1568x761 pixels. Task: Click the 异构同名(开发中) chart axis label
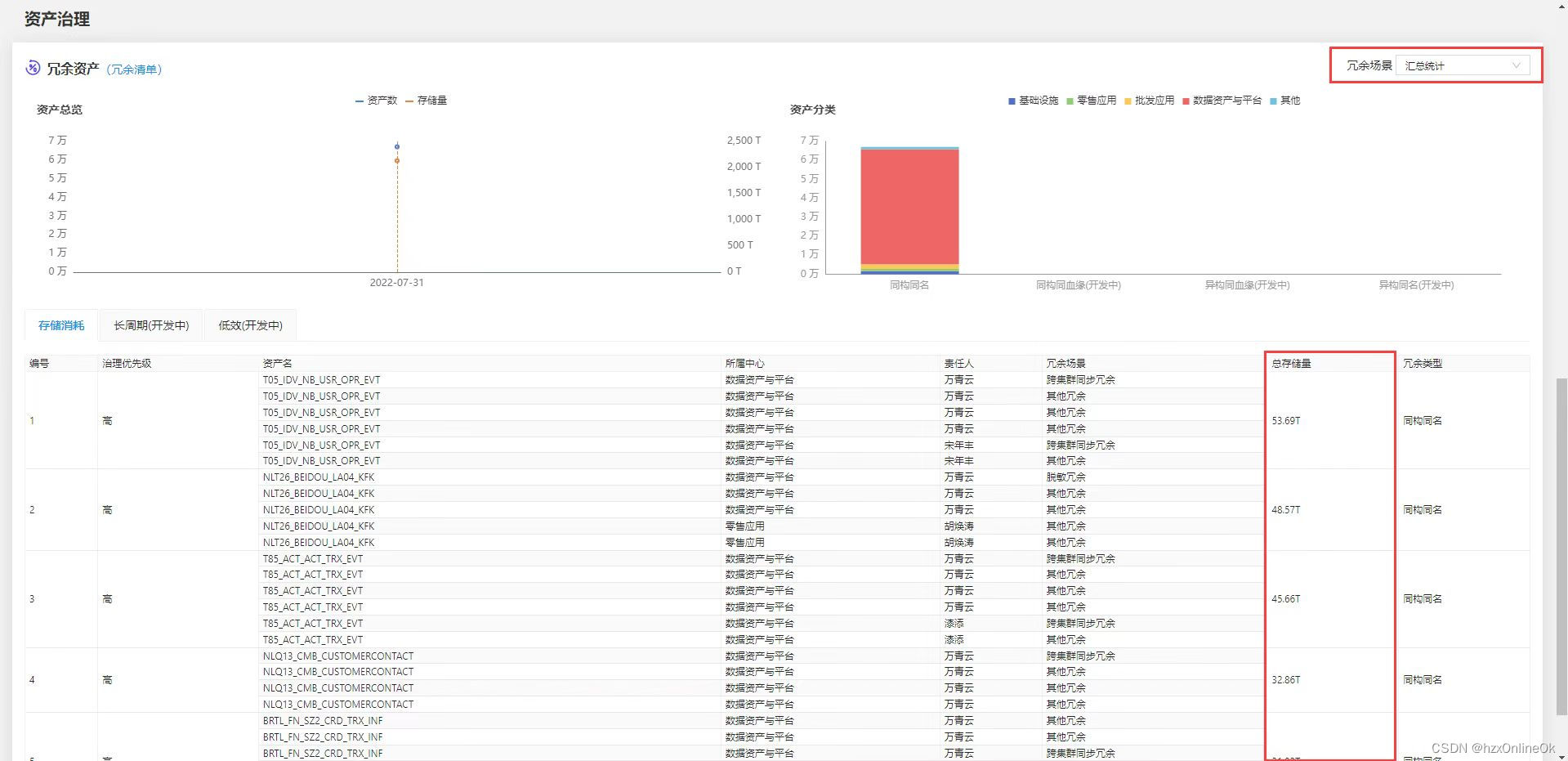pyautogui.click(x=1416, y=285)
